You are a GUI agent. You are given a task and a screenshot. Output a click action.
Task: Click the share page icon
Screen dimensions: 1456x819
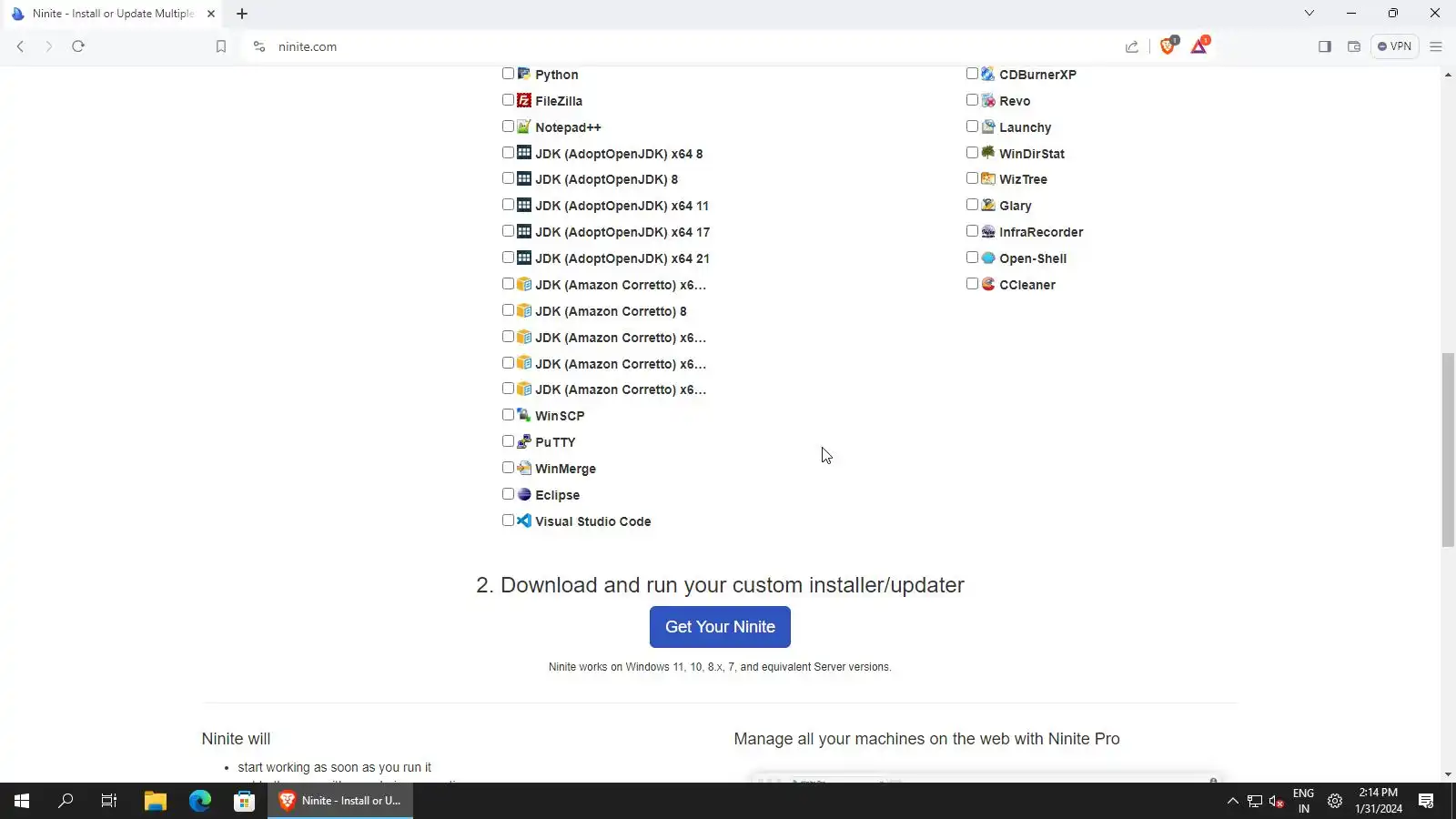1132,46
